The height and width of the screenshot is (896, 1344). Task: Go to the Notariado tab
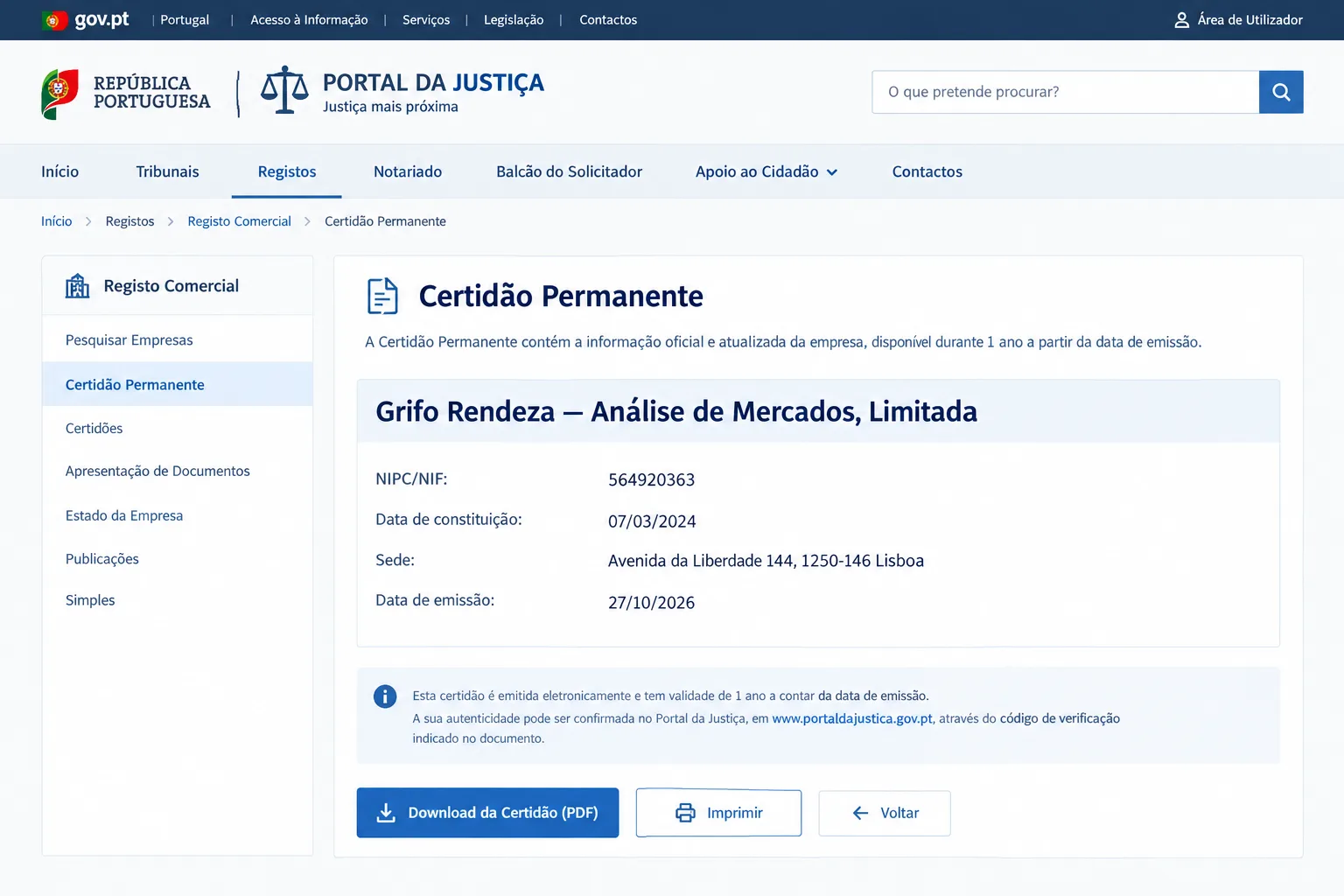(x=408, y=171)
